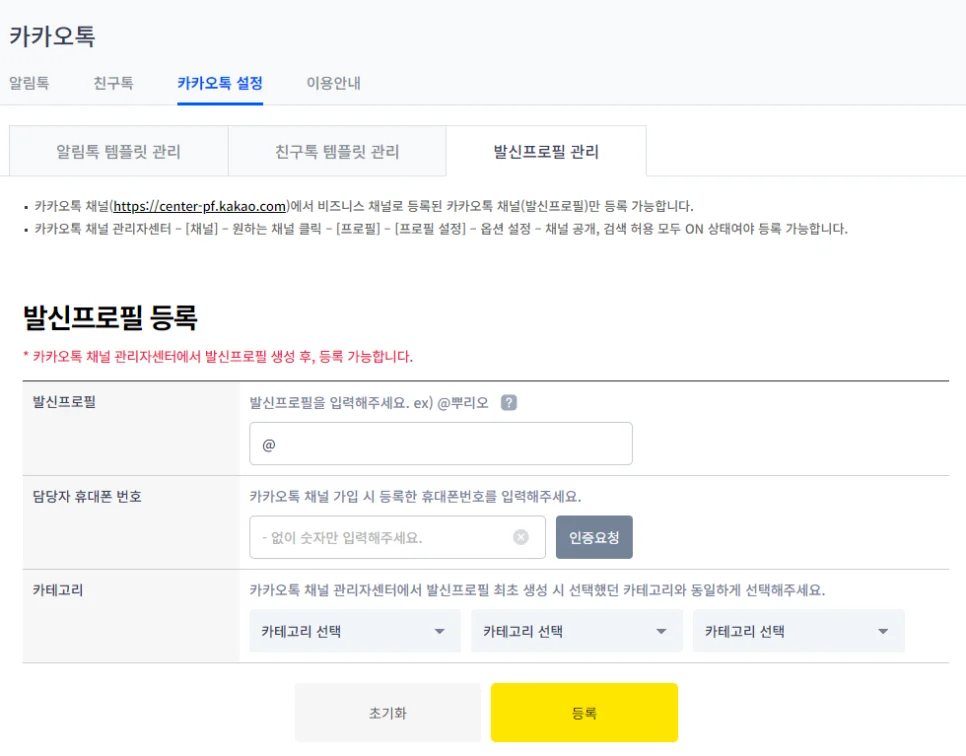Image resolution: width=966 pixels, height=756 pixels.
Task: Open the center-pf.kakao.com link
Action: point(200,206)
